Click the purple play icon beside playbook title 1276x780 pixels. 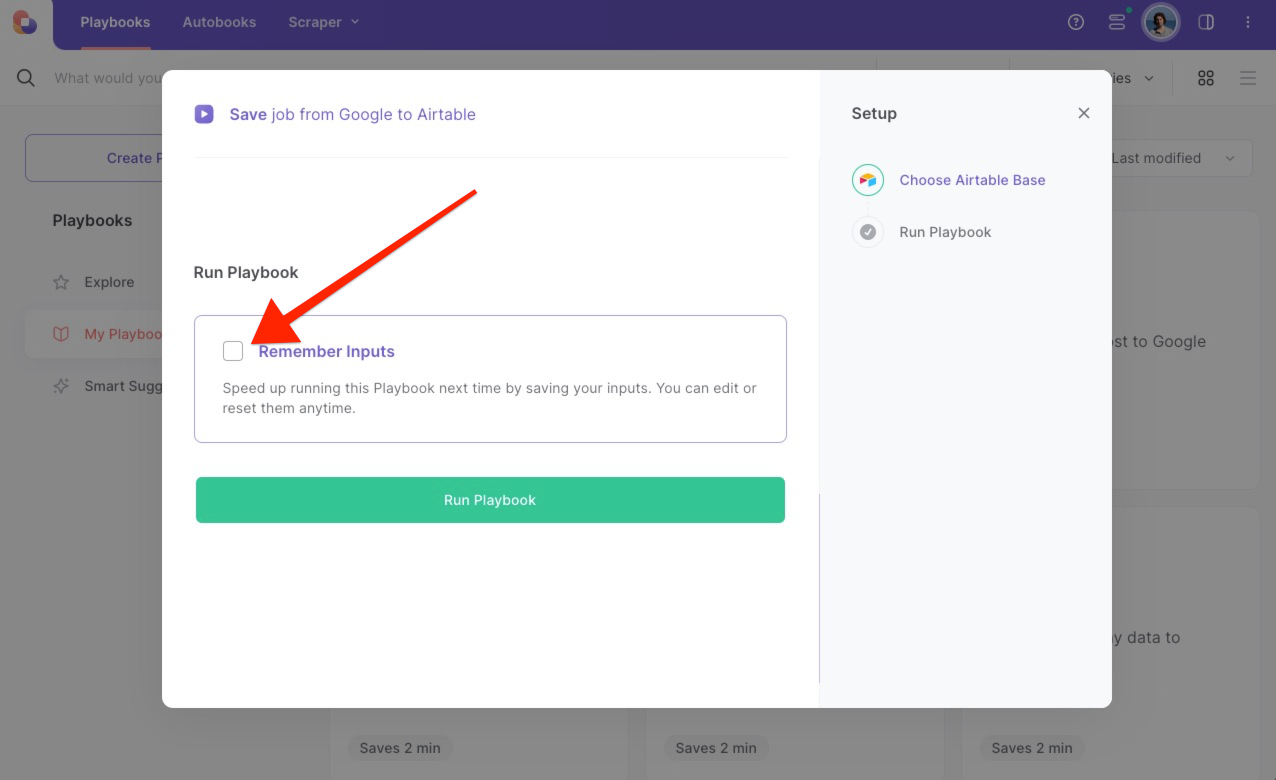click(204, 114)
